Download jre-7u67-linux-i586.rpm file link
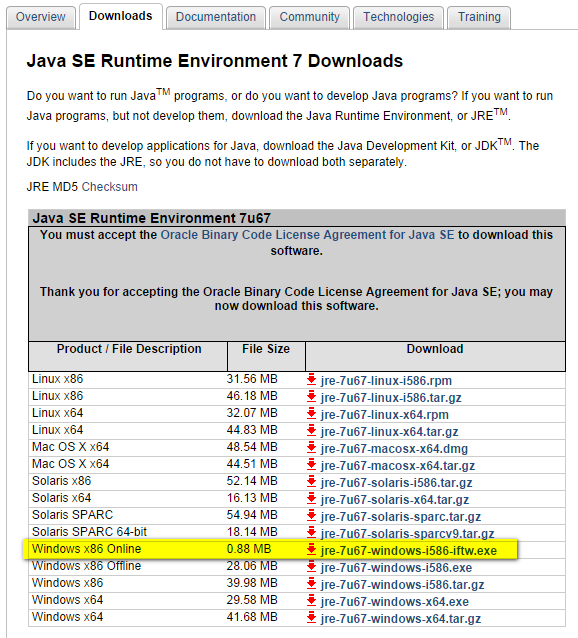The height and width of the screenshot is (638, 578). (386, 381)
